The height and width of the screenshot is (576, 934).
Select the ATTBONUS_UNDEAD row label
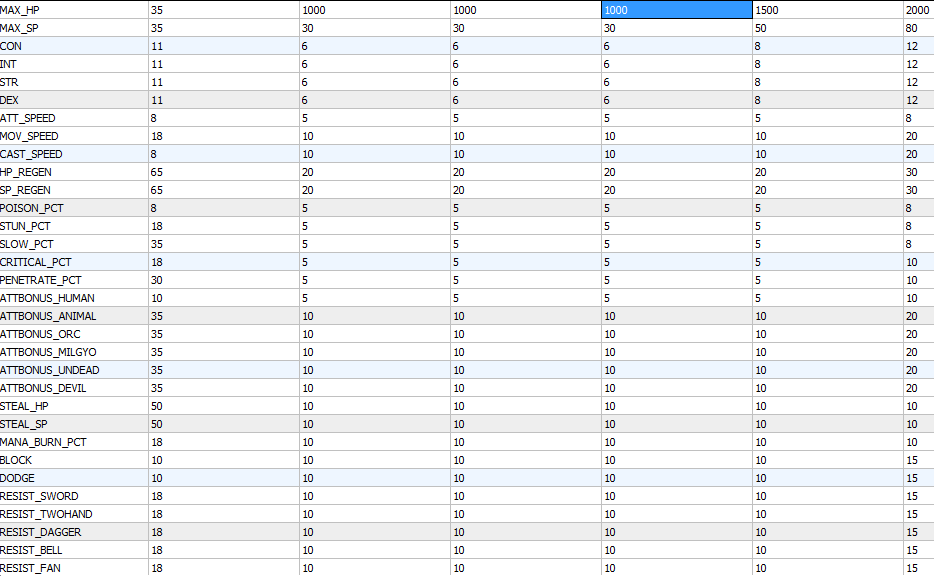[49, 370]
